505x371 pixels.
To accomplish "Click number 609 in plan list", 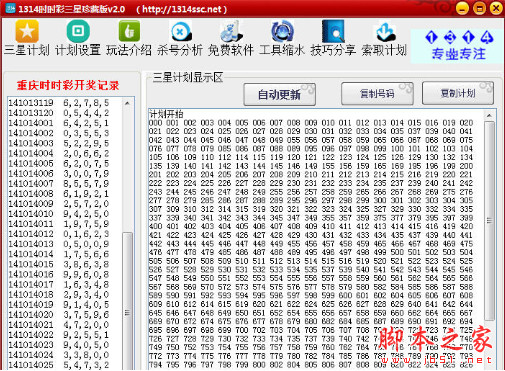I will [x=155, y=304].
